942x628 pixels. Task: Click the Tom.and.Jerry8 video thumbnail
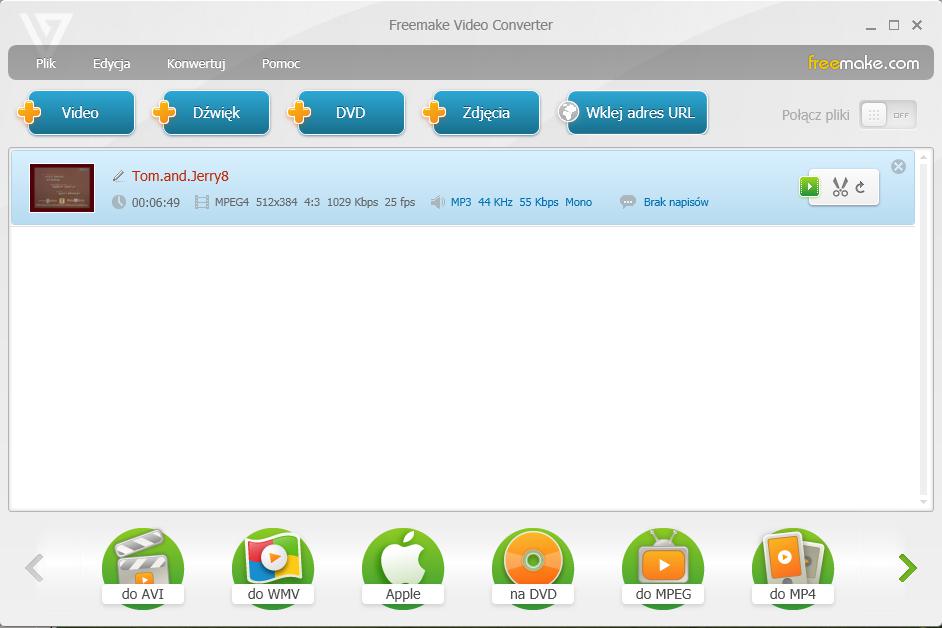(62, 188)
